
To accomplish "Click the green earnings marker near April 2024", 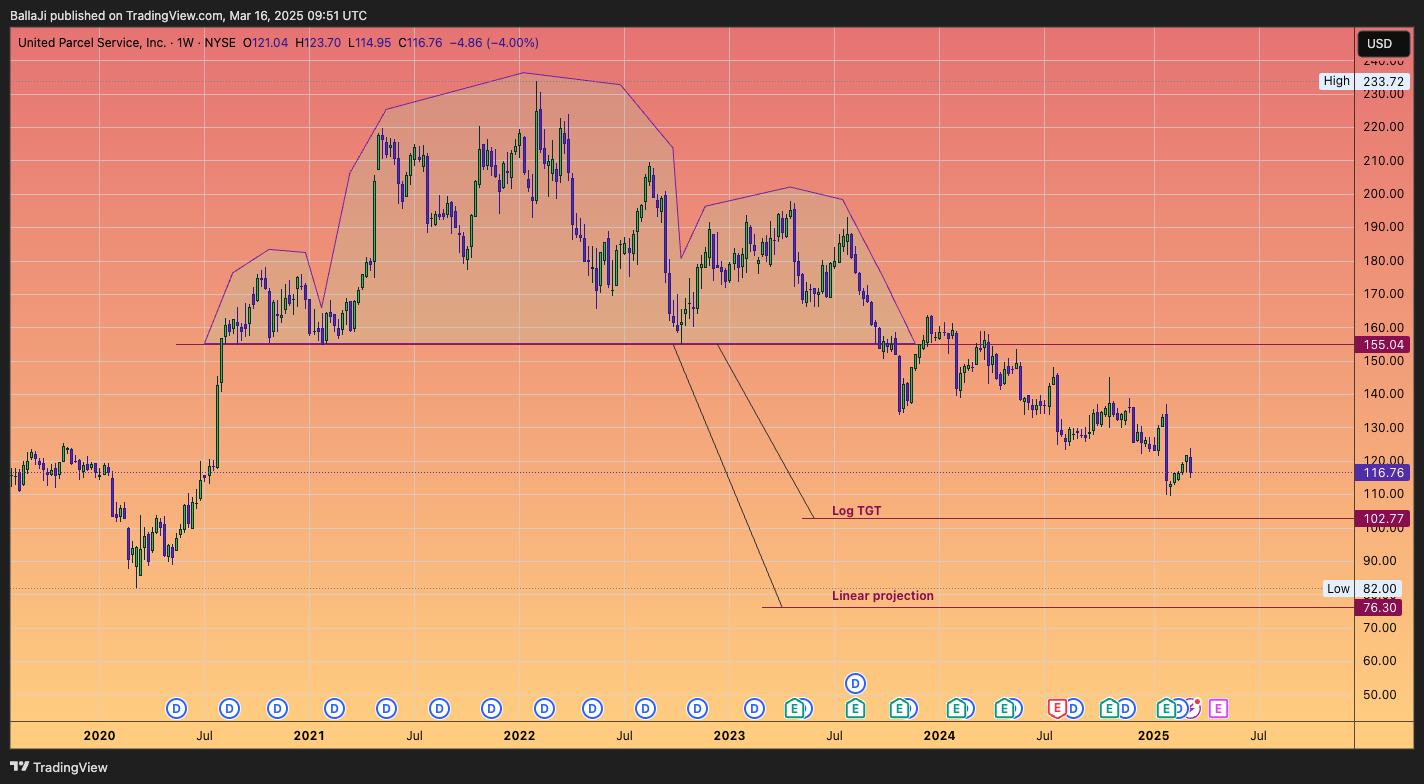I will (x=1004, y=709).
